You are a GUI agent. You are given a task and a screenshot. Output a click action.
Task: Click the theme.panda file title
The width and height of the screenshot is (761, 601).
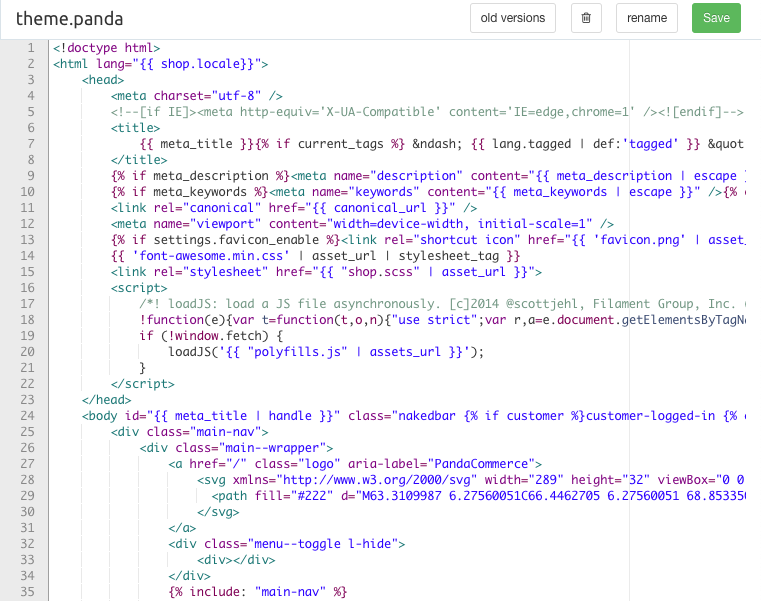tap(69, 19)
